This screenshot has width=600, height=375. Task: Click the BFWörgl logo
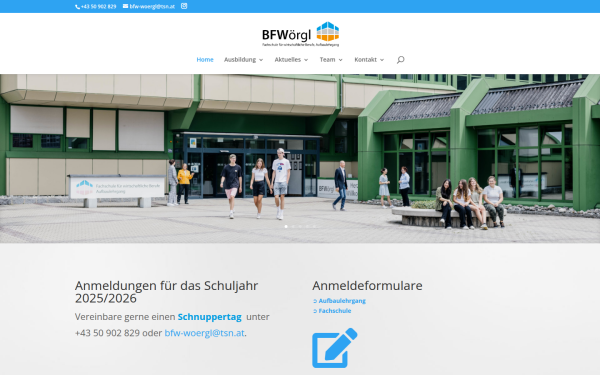pyautogui.click(x=300, y=34)
